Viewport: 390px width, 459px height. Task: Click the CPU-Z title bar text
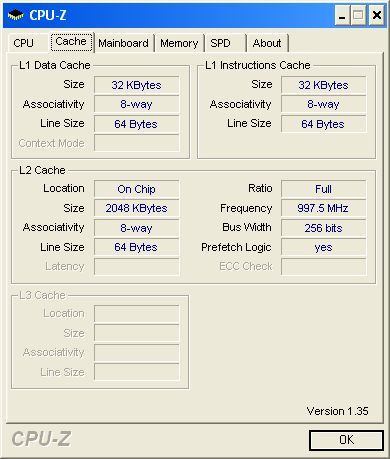[48, 15]
